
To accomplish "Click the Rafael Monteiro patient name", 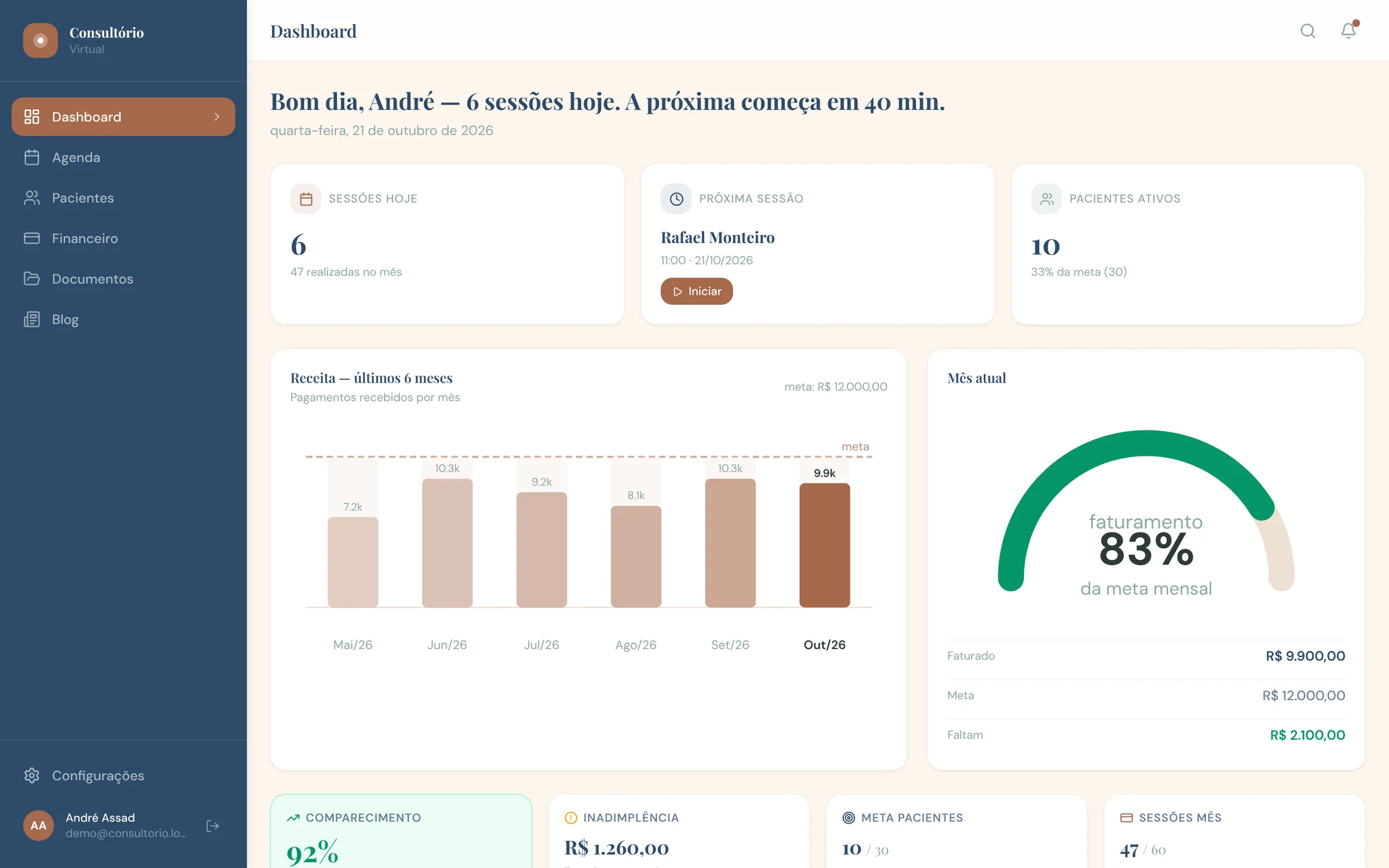I will point(717,237).
